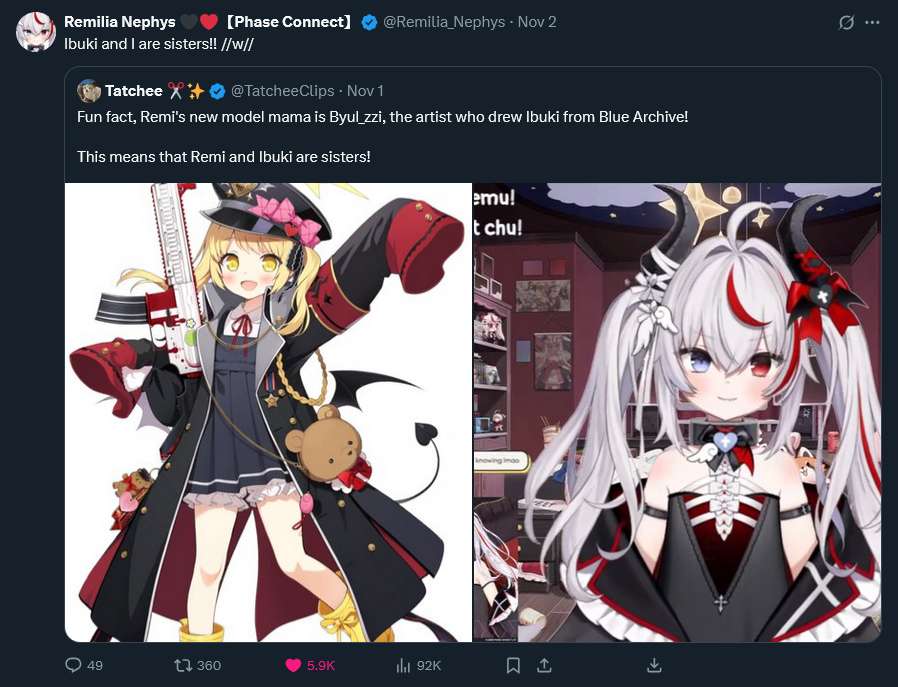Click the repost arrows icon

click(x=183, y=665)
